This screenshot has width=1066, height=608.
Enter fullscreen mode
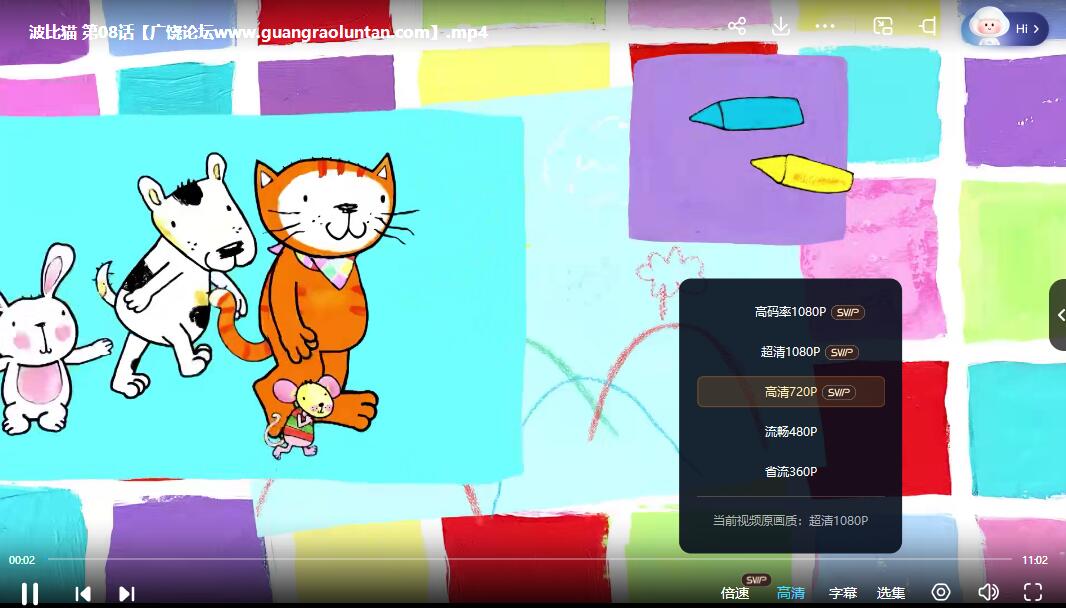coord(1033,592)
